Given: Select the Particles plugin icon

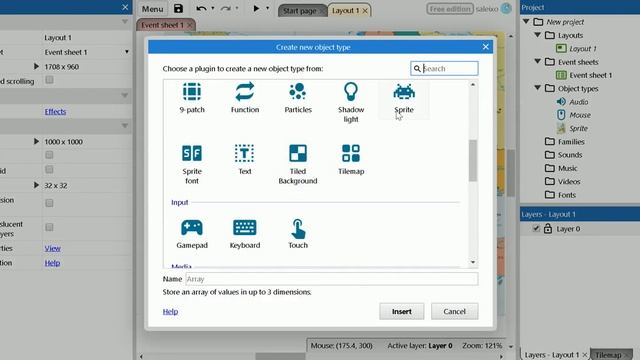Looking at the screenshot, I should pos(298,92).
